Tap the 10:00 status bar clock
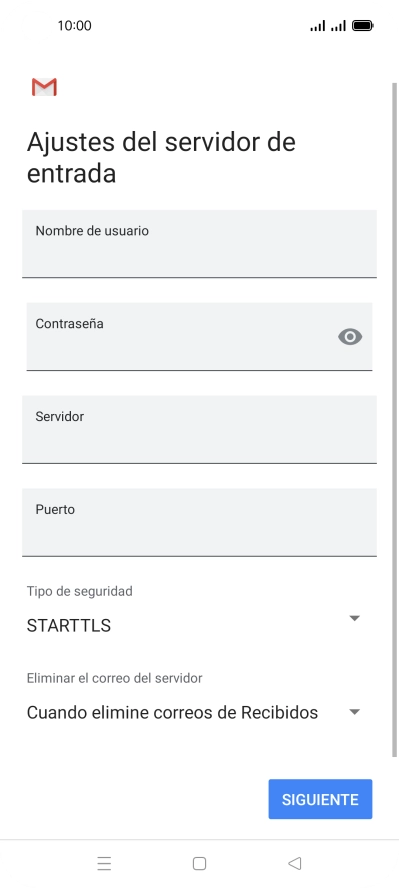Image resolution: width=399 pixels, height=888 pixels. [74, 25]
